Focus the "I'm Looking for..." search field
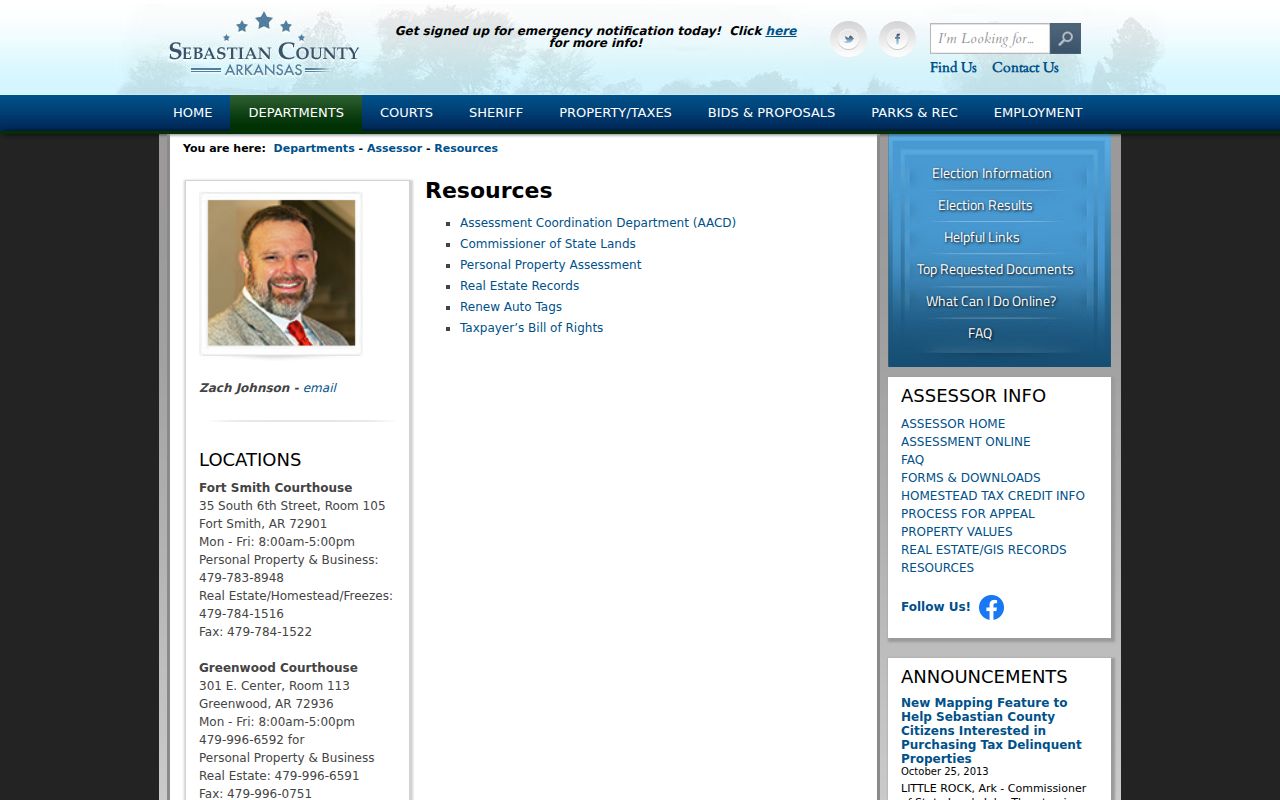 (x=990, y=39)
